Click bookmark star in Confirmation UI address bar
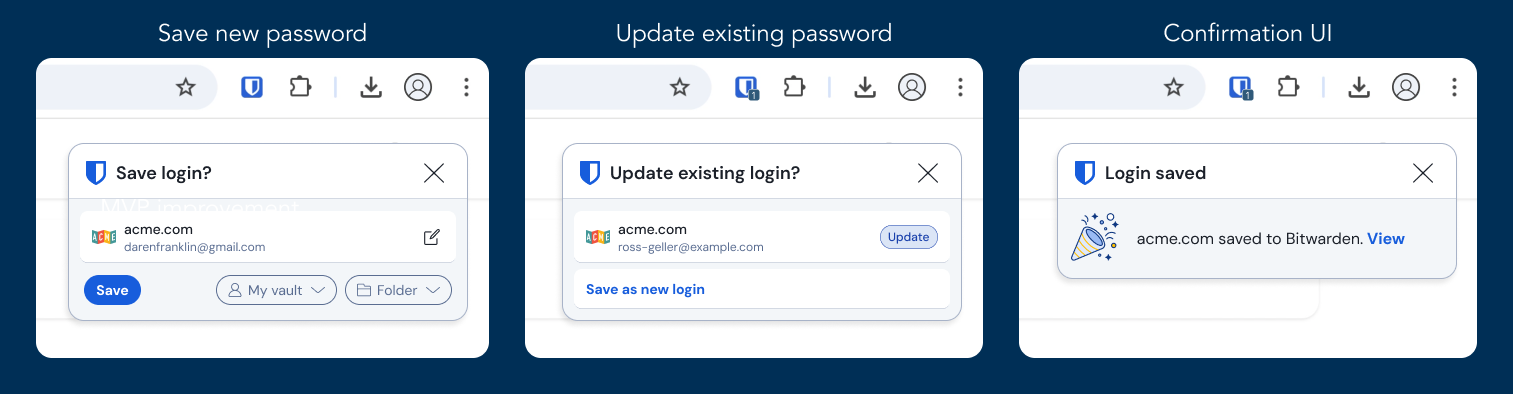Image resolution: width=1513 pixels, height=394 pixels. tap(1174, 87)
